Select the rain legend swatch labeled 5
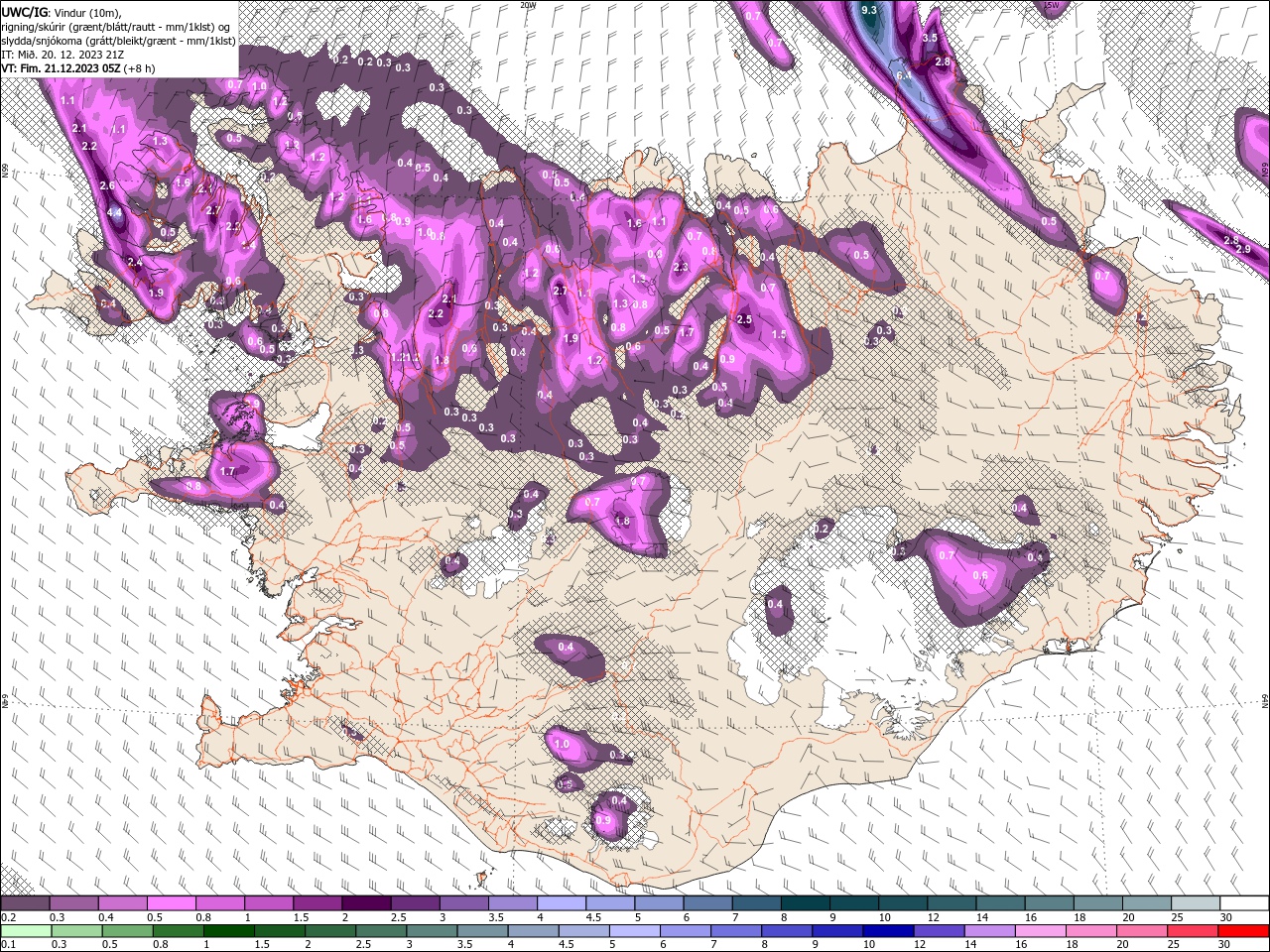The image size is (1270, 952). point(634,930)
